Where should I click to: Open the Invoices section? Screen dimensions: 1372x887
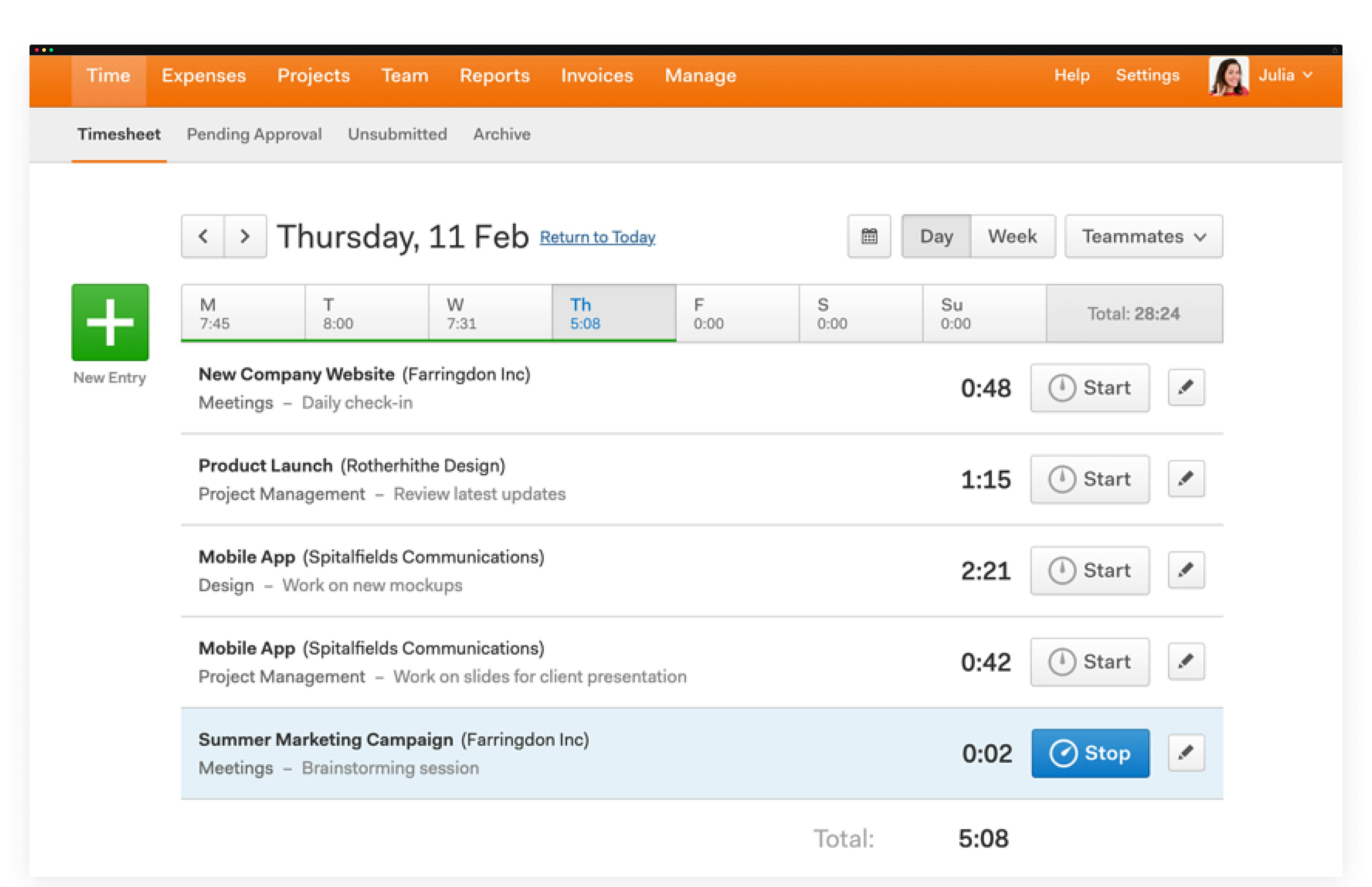[596, 75]
